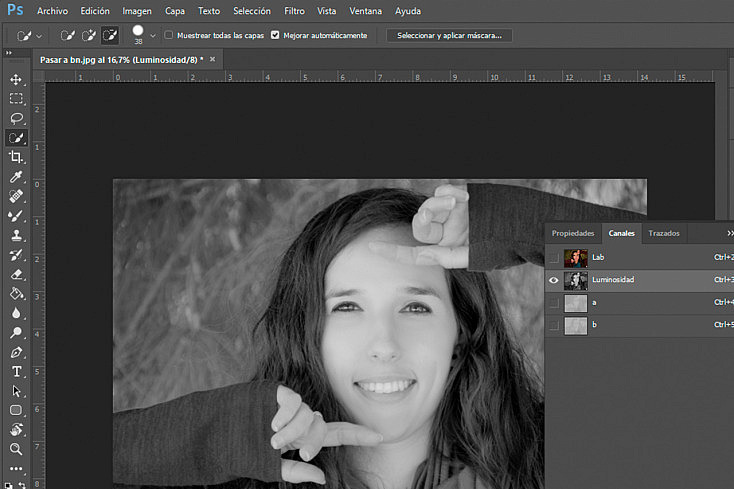Select the b channel thumbnail
This screenshot has height=489, width=734.
click(x=576, y=325)
